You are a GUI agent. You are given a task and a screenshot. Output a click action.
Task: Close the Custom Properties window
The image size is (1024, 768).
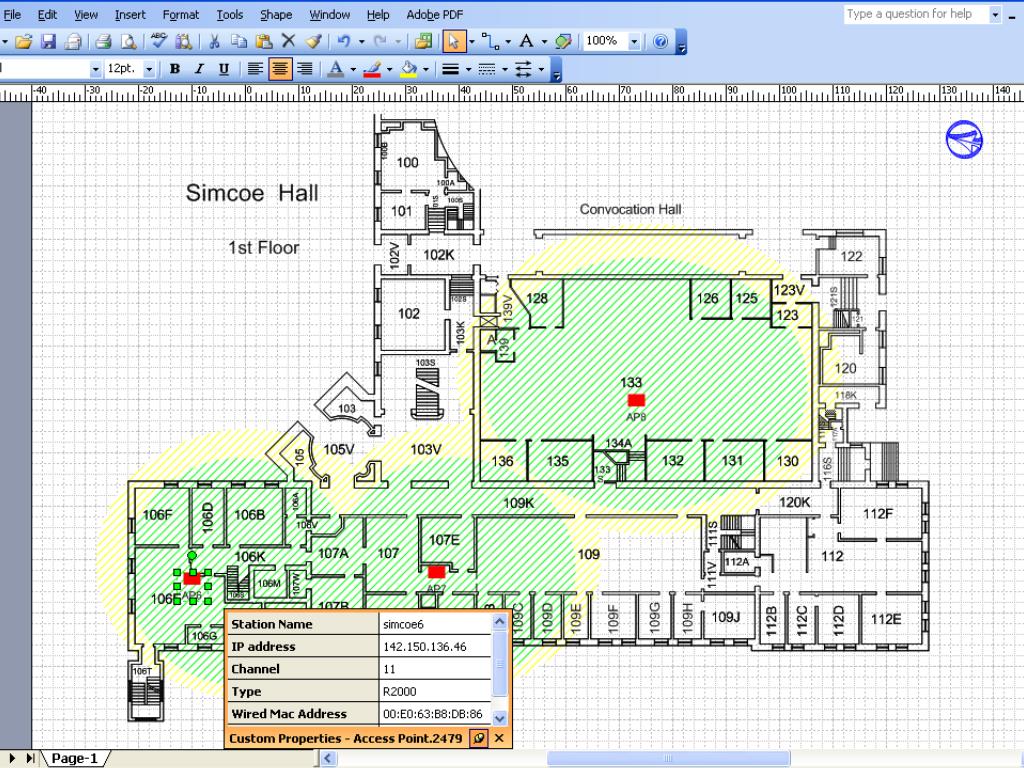click(x=500, y=739)
